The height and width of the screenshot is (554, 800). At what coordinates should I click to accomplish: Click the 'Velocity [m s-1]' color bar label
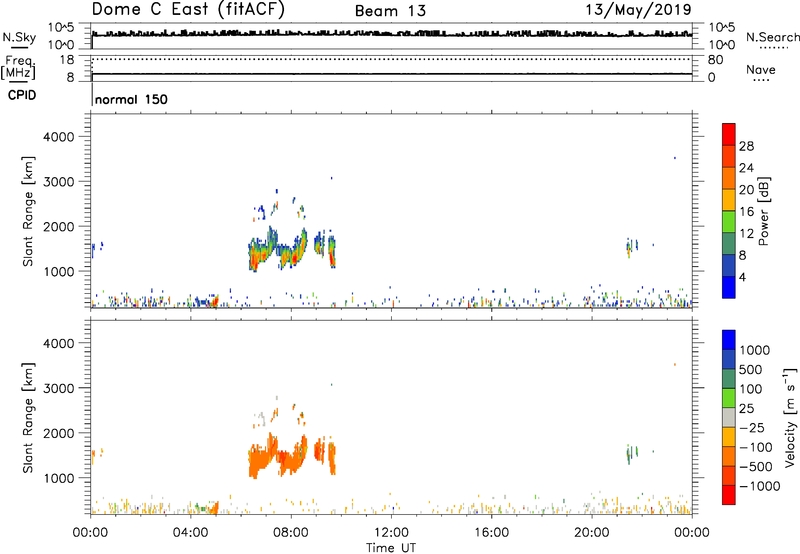pyautogui.click(x=790, y=417)
